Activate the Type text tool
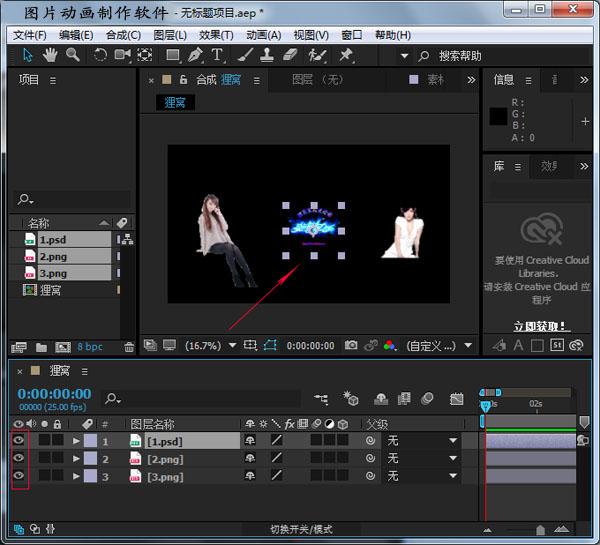 tap(217, 55)
